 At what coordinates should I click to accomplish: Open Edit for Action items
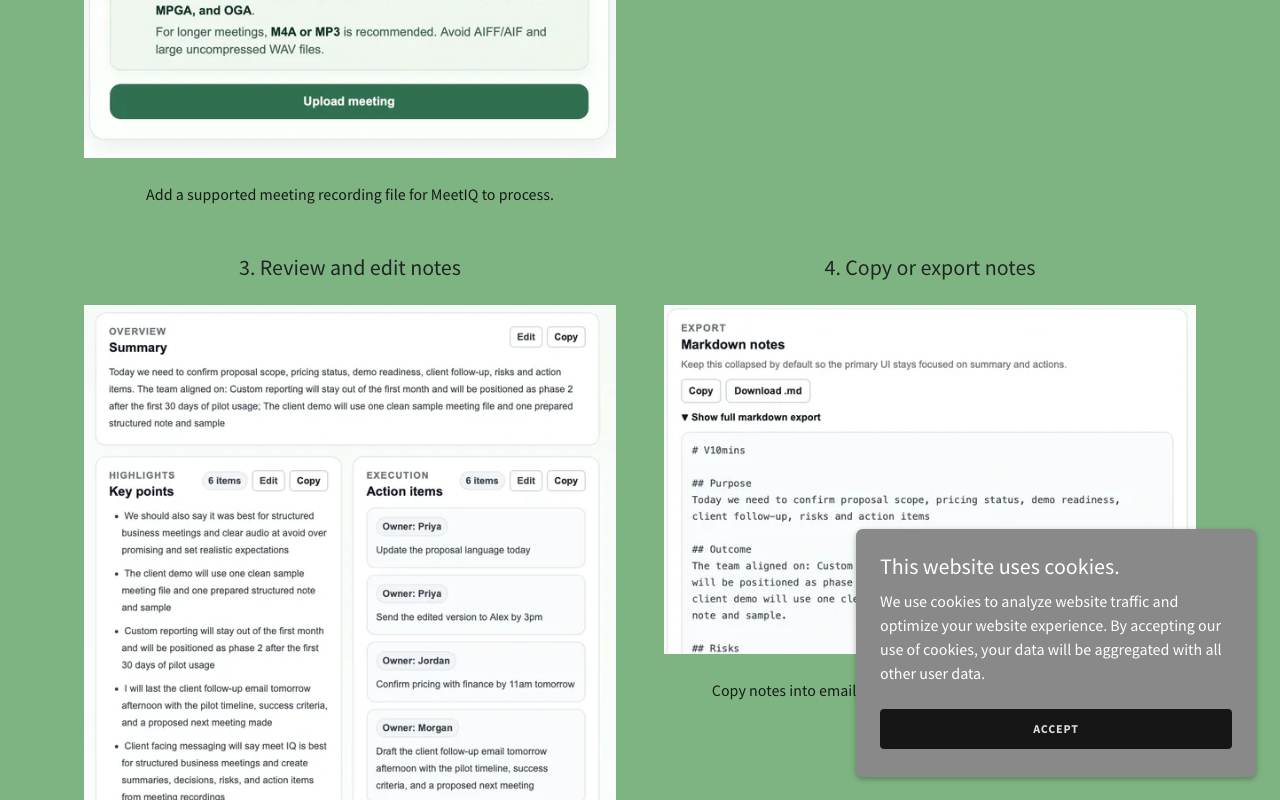526,481
